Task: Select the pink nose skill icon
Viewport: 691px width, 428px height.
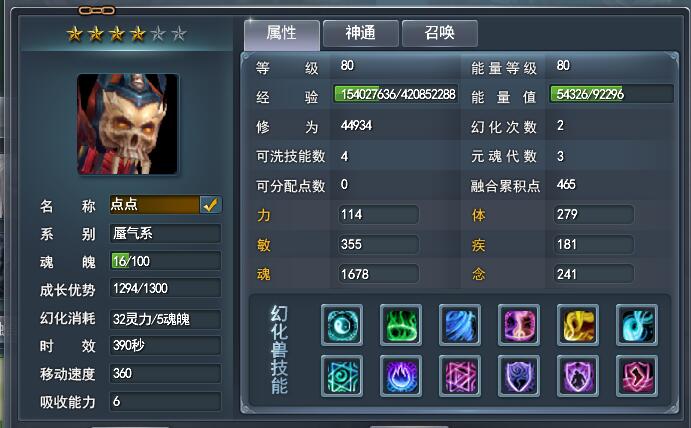Action: tap(519, 325)
